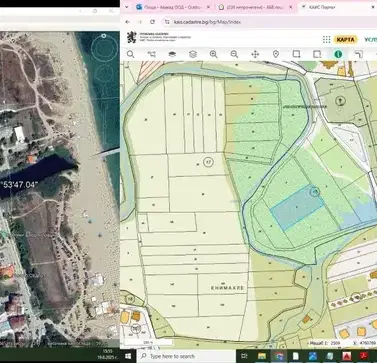Switch to Chrome on the taskbar
377x363 pixels.
coord(279,356)
